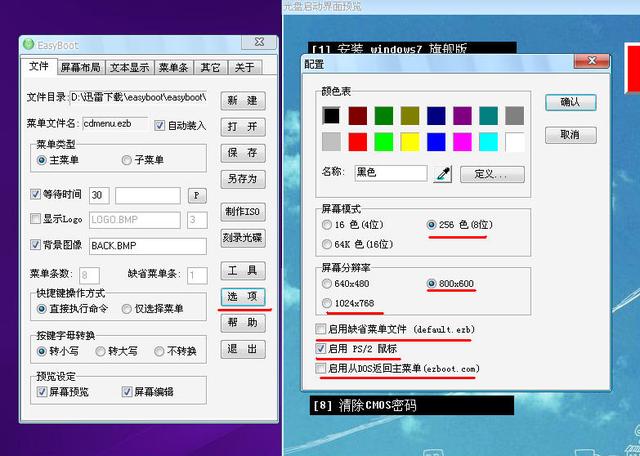Select the olive color swatch

[x=410, y=116]
